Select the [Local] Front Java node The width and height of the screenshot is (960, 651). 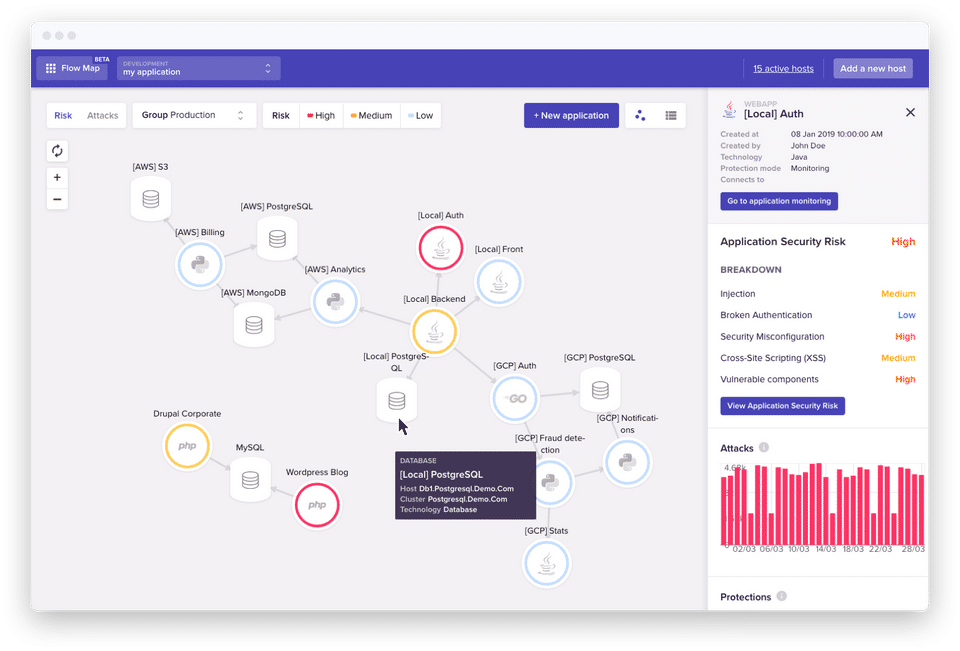pos(499,282)
